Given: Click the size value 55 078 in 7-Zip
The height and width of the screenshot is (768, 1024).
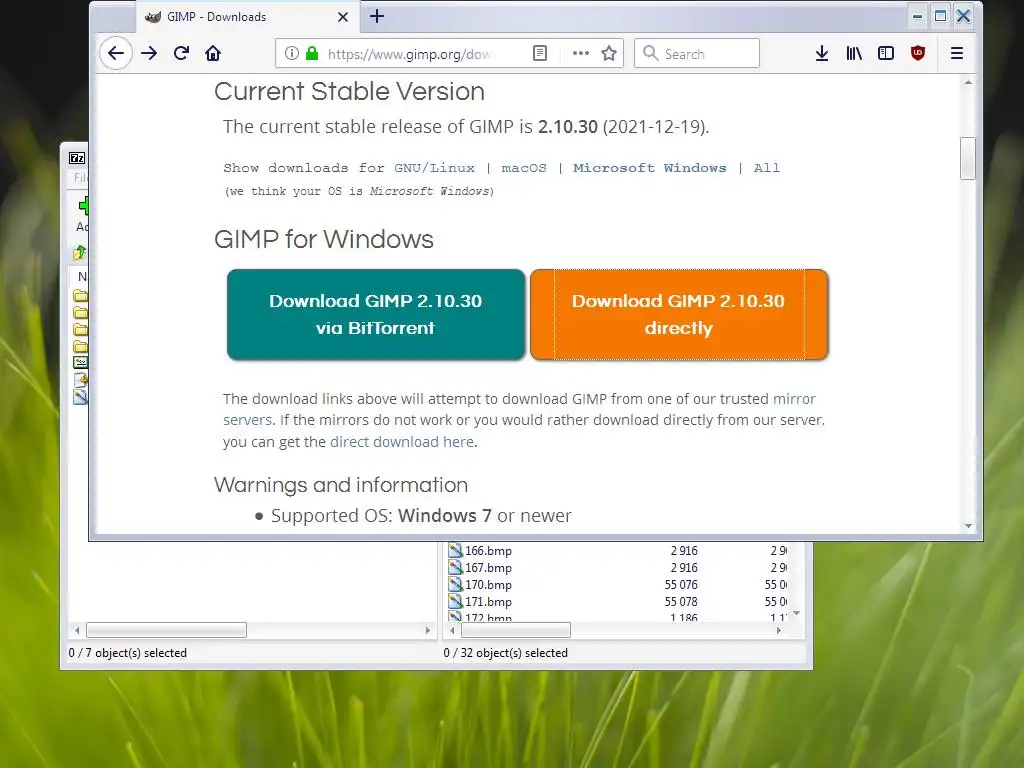Looking at the screenshot, I should 681,601.
